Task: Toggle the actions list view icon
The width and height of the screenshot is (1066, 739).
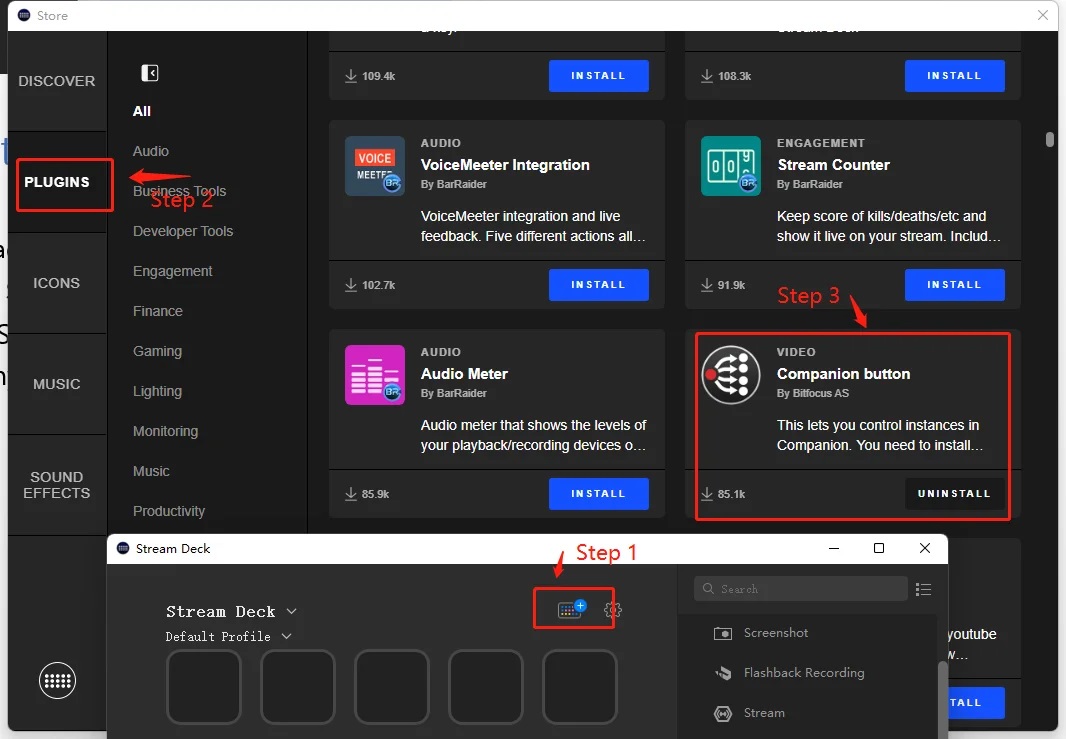Action: coord(923,589)
